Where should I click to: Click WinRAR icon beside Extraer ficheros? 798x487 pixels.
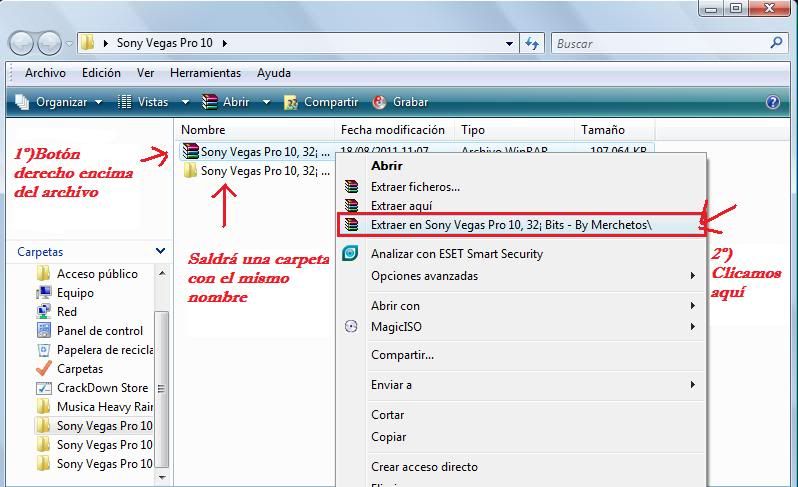coord(351,186)
